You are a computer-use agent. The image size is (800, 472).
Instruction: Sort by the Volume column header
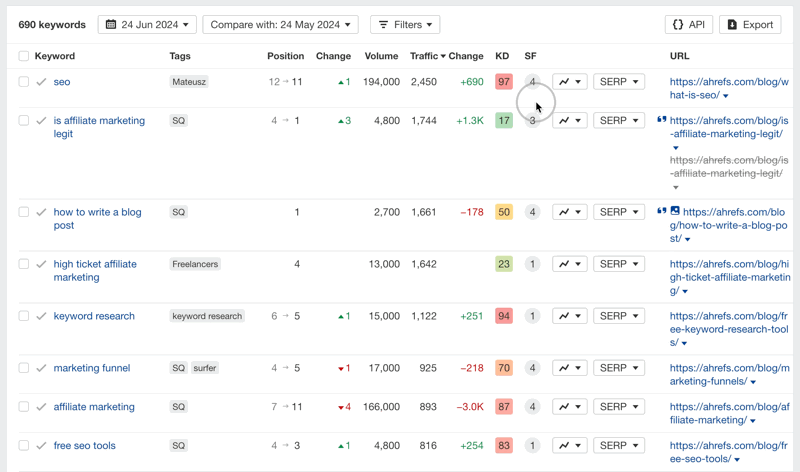tap(381, 56)
